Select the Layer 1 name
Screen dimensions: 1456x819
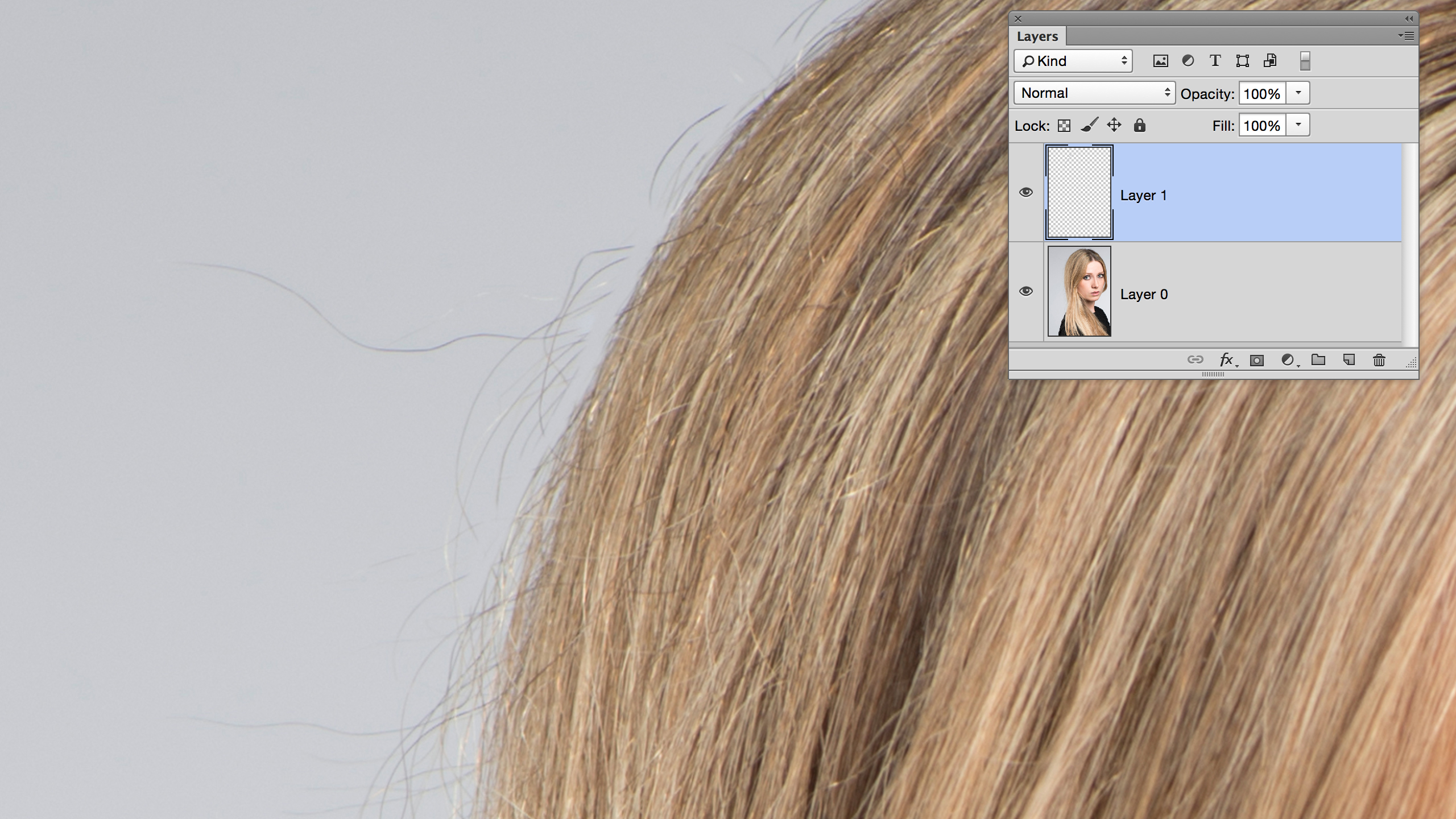point(1143,196)
